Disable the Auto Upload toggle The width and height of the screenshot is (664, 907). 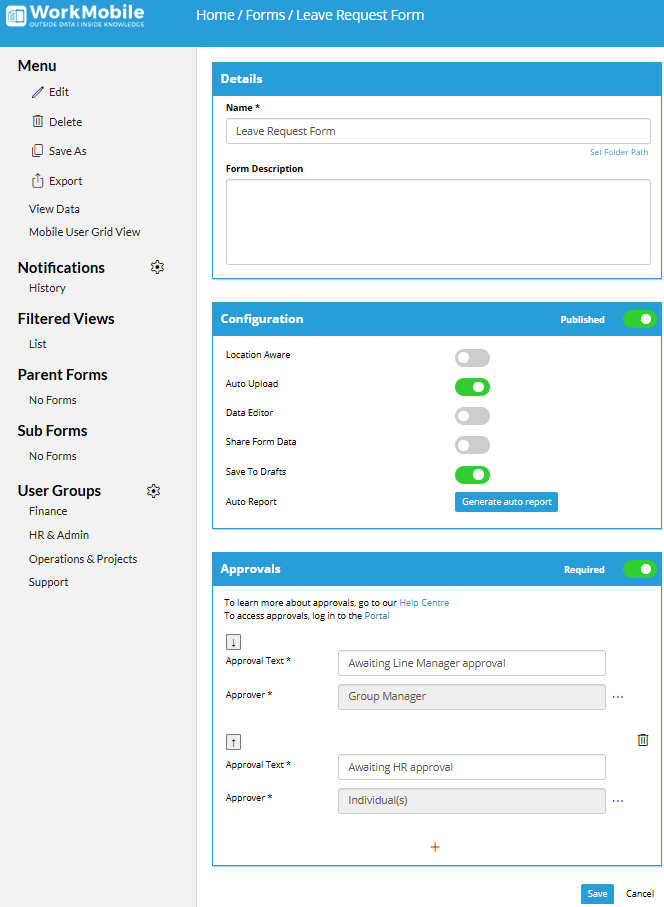point(472,387)
